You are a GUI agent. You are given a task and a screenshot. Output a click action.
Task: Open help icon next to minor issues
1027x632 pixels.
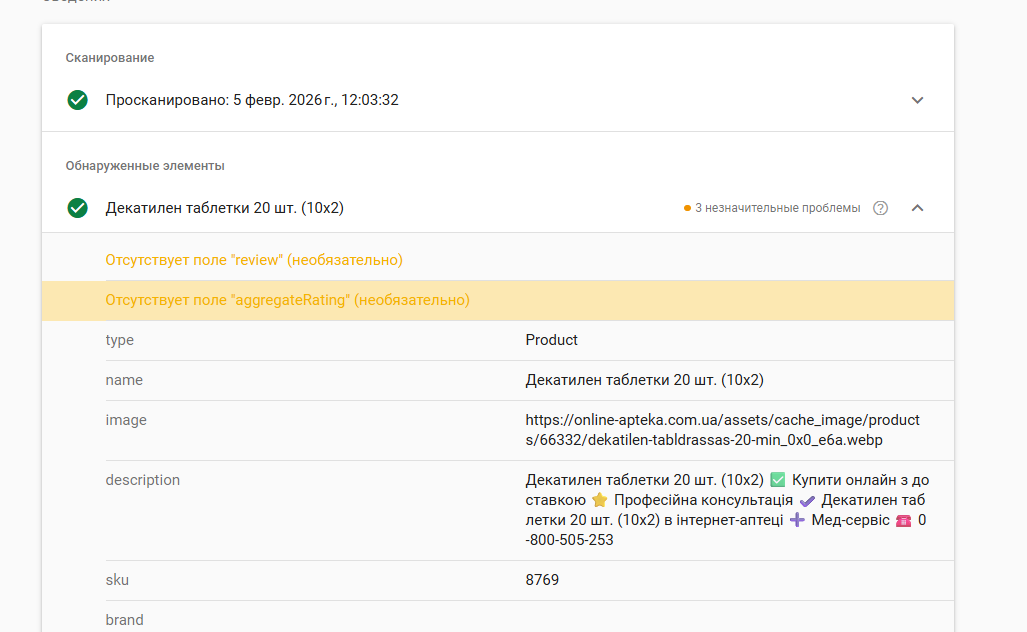point(880,208)
